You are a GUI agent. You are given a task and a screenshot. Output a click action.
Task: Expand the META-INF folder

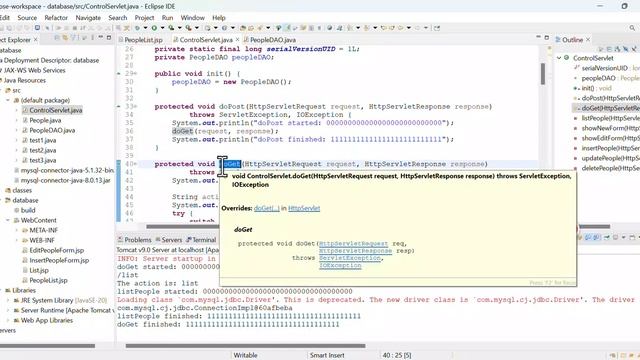pos(16,230)
